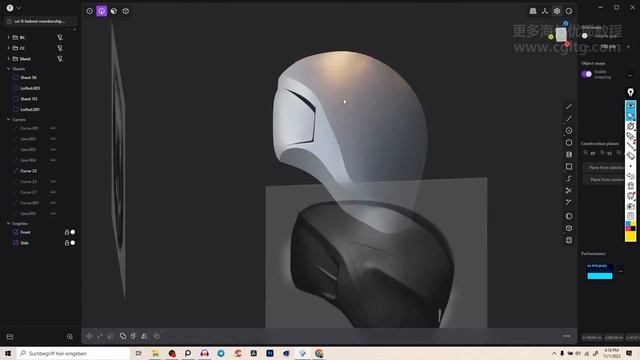
Task: Toggle visibility dot of Front empty
Action: pos(73,232)
